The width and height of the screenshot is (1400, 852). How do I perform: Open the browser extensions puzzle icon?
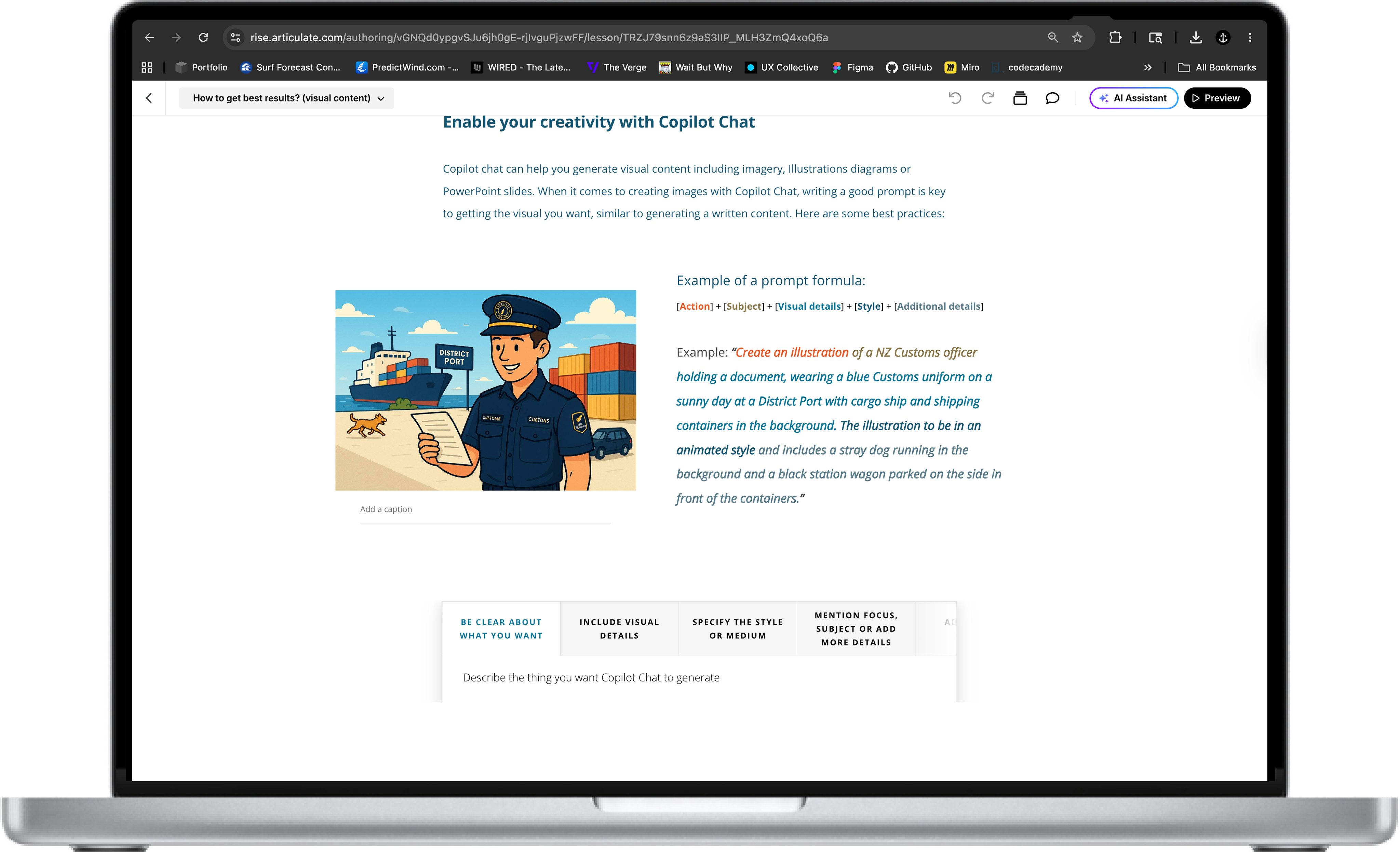tap(1115, 38)
